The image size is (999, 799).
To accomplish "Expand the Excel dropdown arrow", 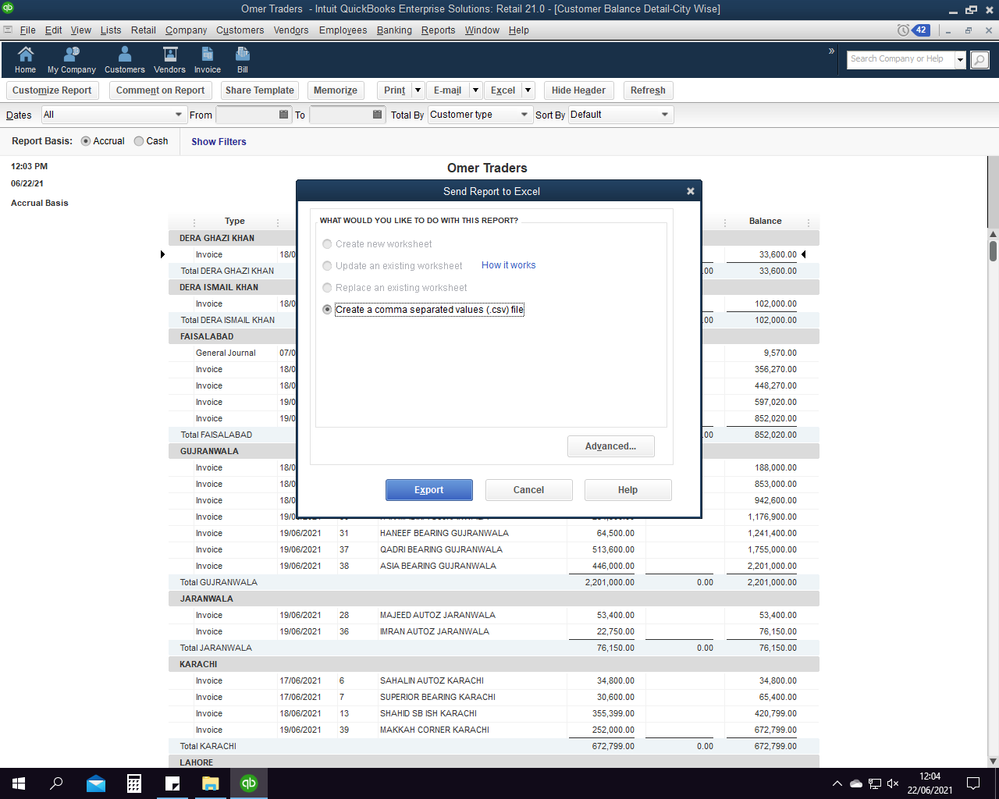I will 528,90.
